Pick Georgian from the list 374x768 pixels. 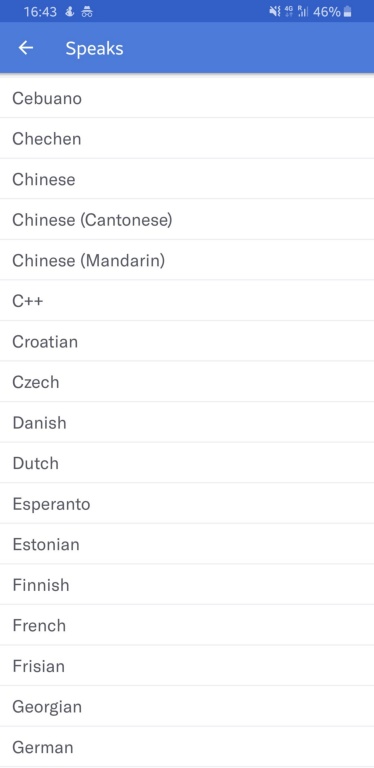(187, 707)
